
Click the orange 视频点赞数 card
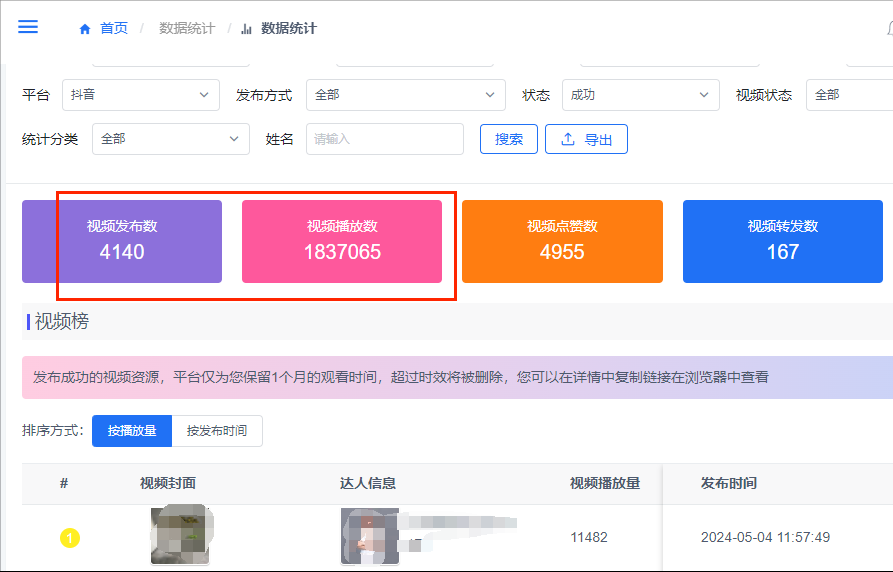click(x=562, y=241)
